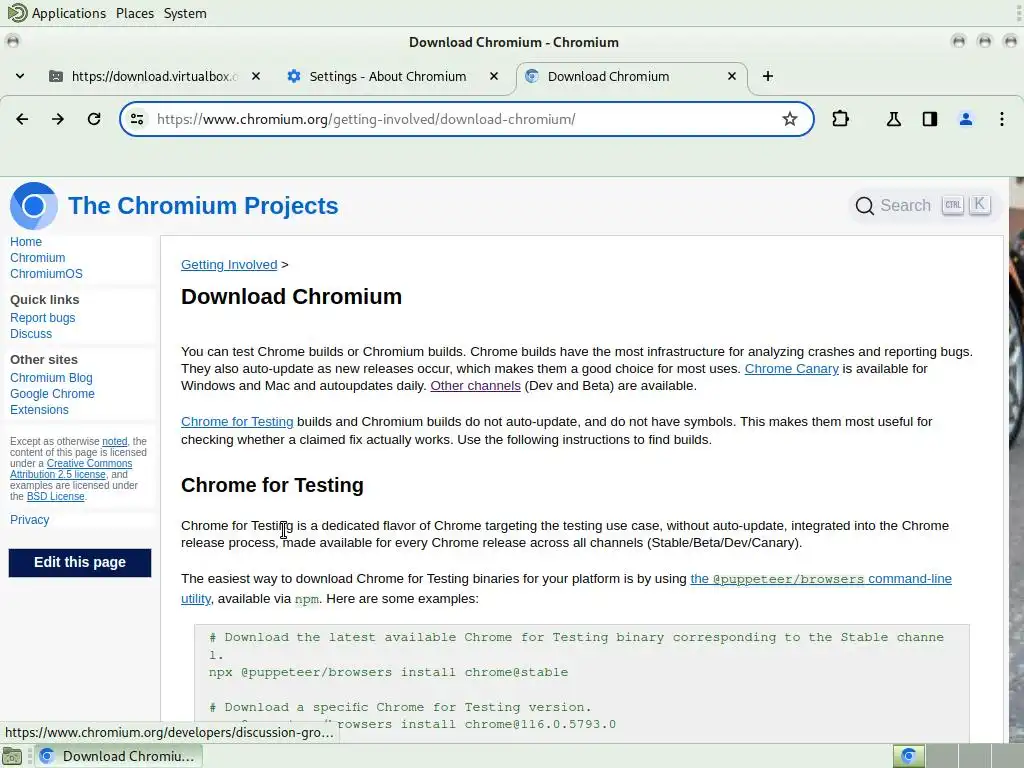Click the Other sites sidebar heading
The width and height of the screenshot is (1024, 768).
point(44,360)
